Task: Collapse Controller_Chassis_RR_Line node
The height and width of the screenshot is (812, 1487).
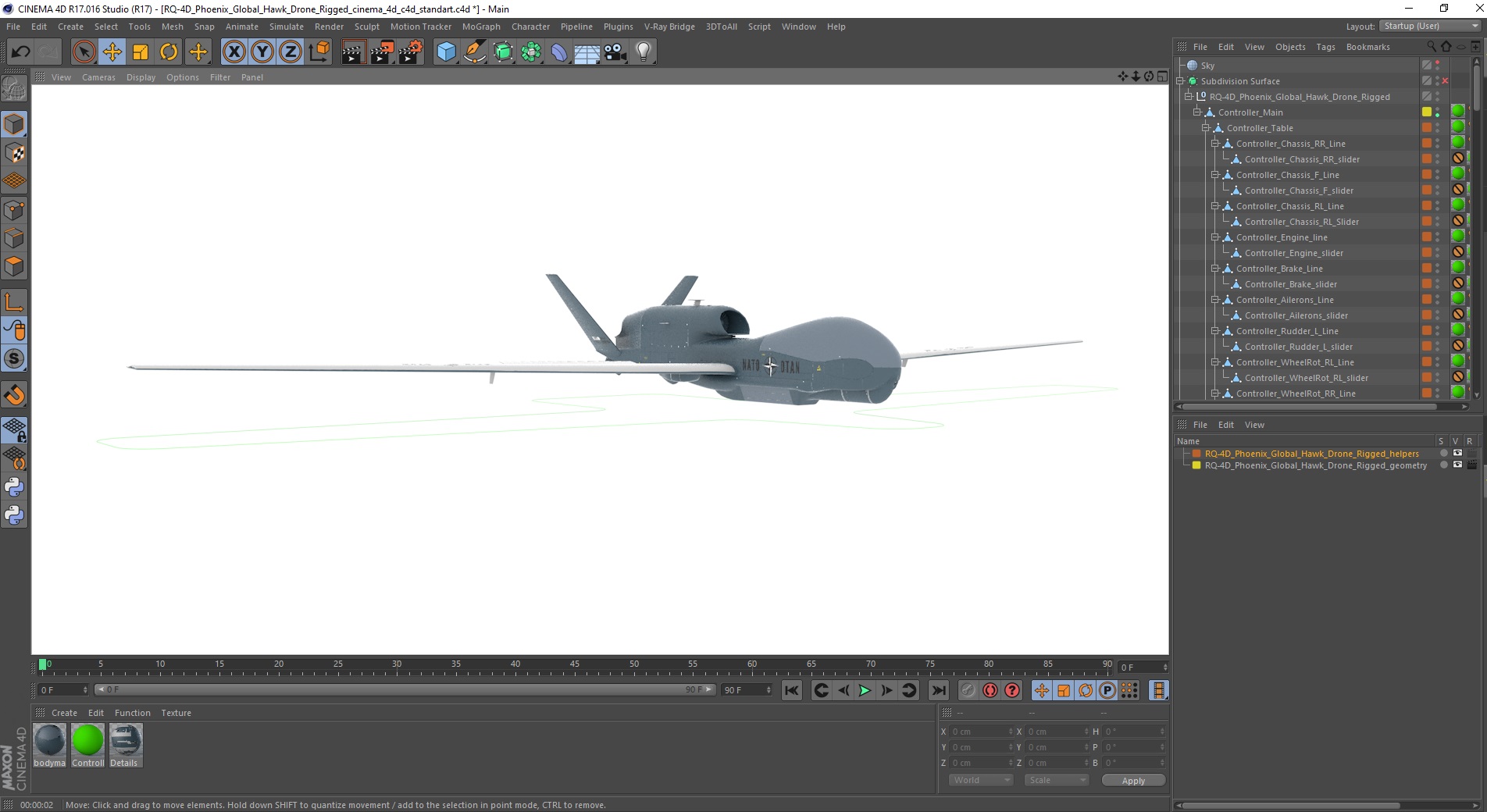Action: click(1214, 144)
